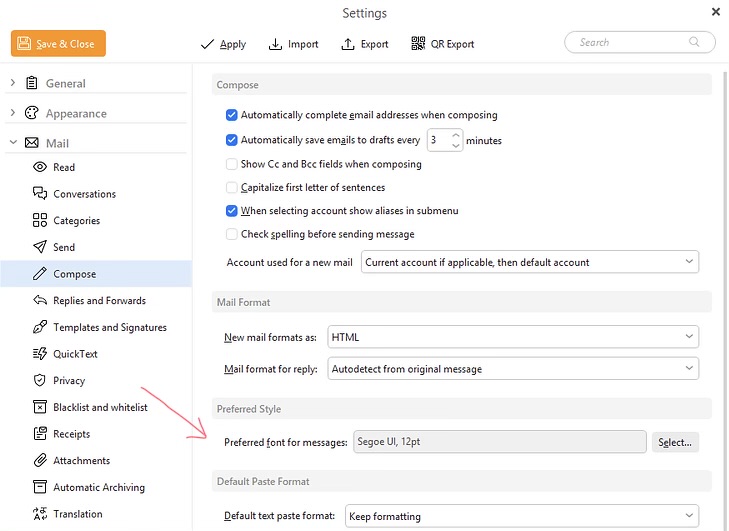Open the Read settings eye icon
Viewport: 729px width, 531px height.
(40, 167)
